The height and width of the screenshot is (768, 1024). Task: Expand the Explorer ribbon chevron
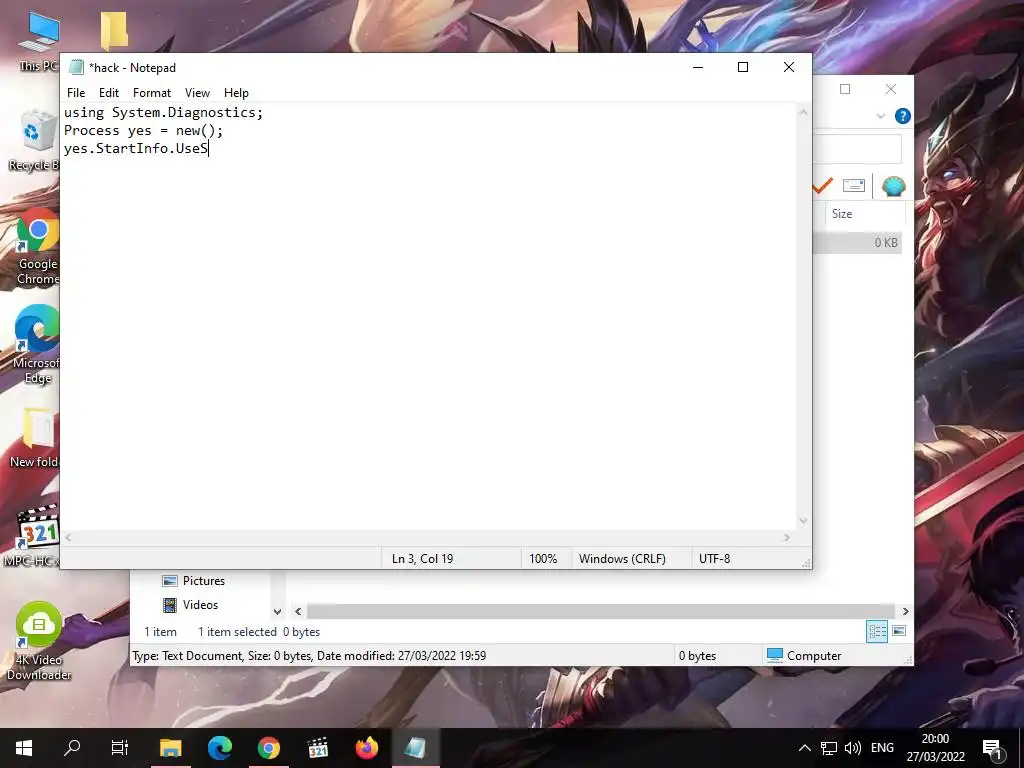coord(880,116)
